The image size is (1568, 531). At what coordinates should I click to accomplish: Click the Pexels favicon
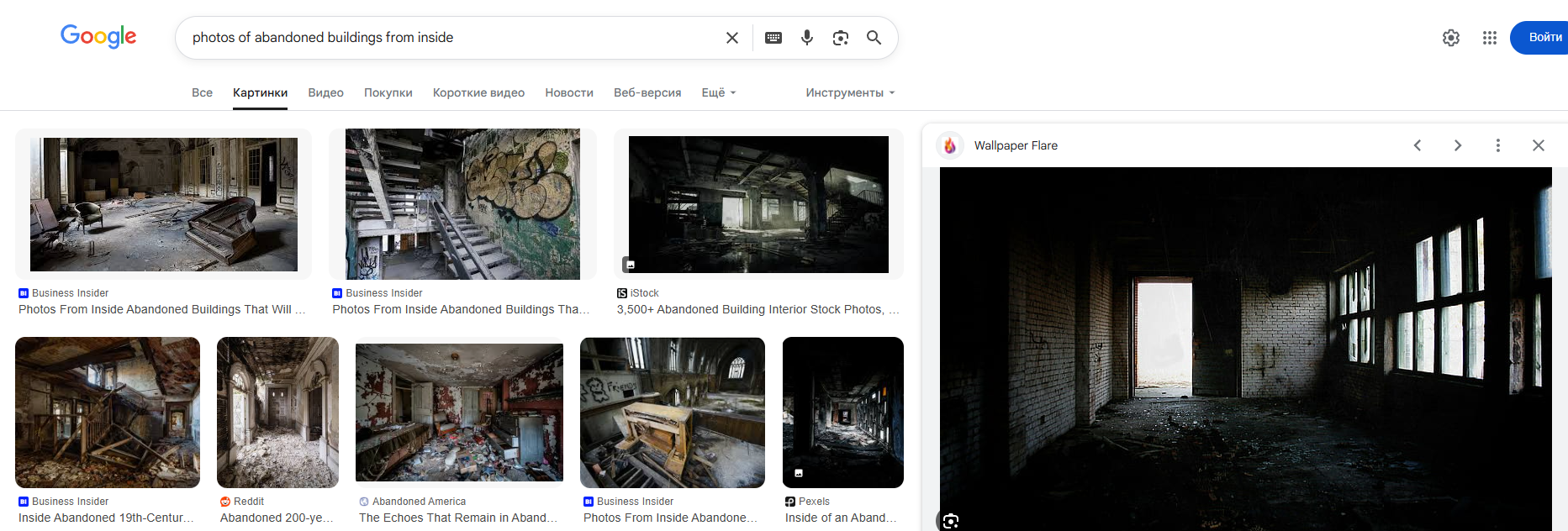coord(790,502)
